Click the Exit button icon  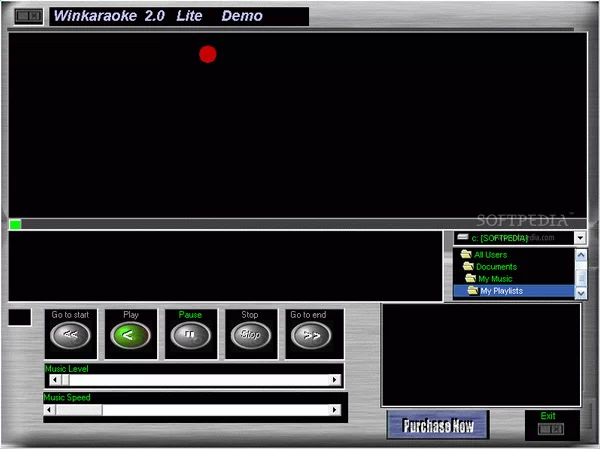pos(551,429)
